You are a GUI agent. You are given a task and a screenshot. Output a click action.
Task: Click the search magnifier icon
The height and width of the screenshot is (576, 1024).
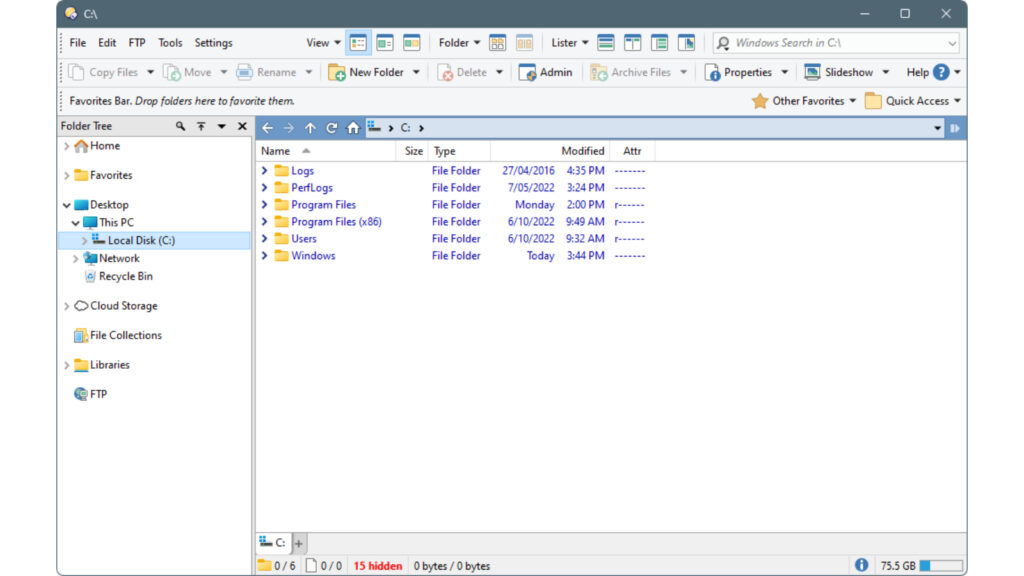click(723, 43)
